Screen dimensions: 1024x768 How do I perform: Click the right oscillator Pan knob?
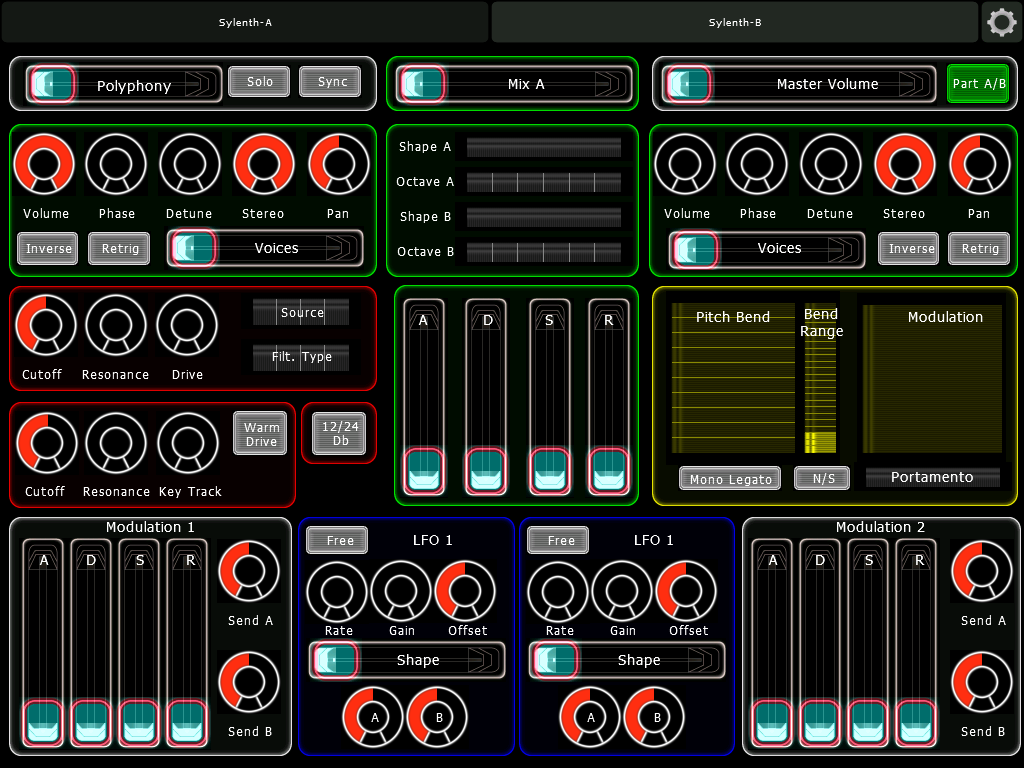click(x=980, y=164)
